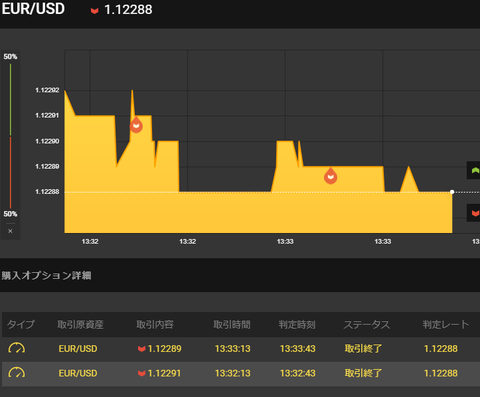Click the 13:32:13 trade time cell
Screen dimensions: 480x397
click(232, 373)
